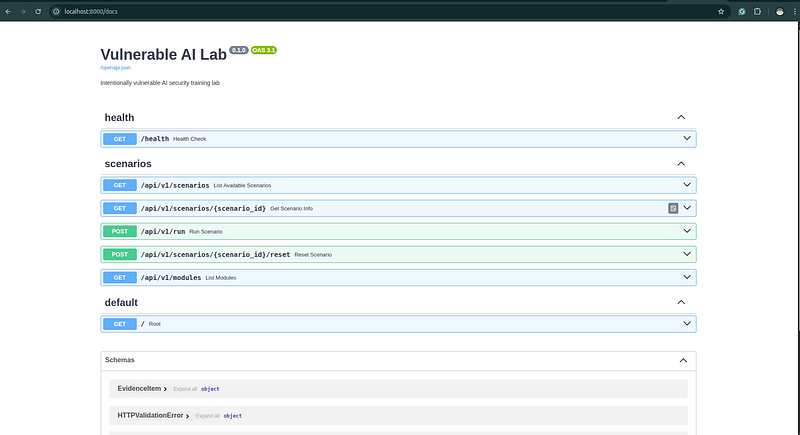Click the OAS 3.1 badge
800x435 pixels.
pos(264,50)
